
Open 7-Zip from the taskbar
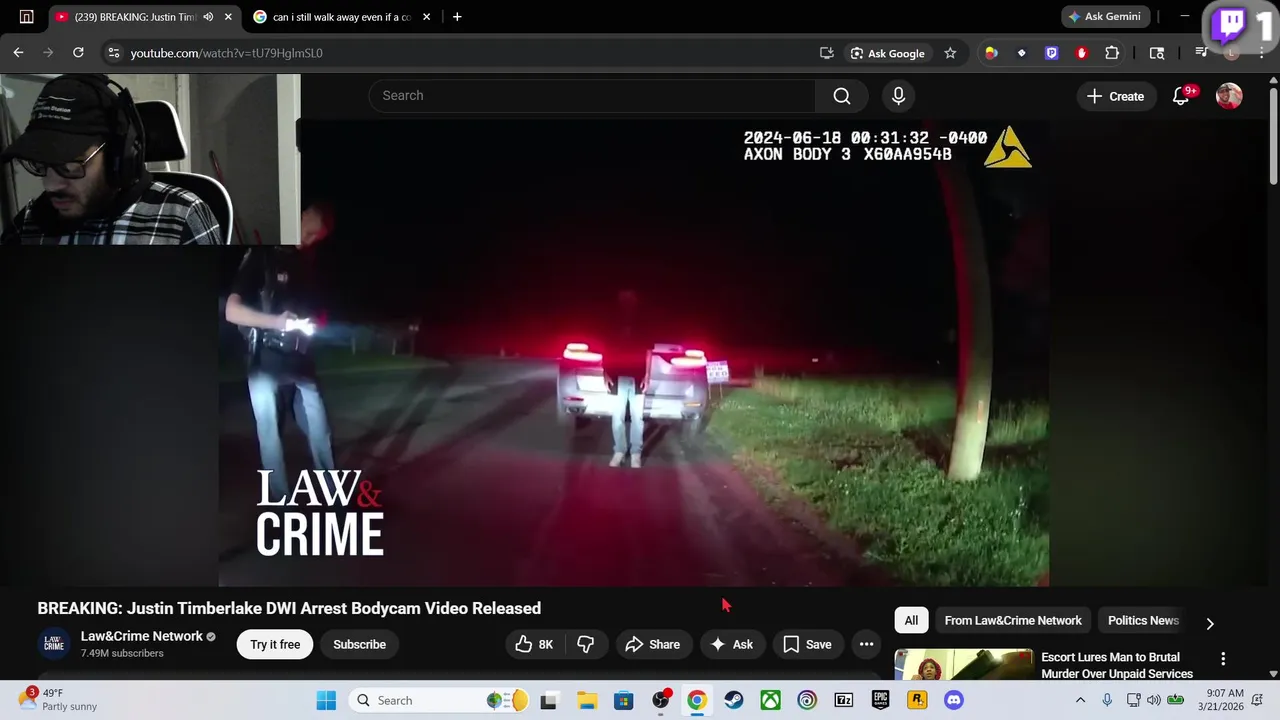(x=844, y=701)
